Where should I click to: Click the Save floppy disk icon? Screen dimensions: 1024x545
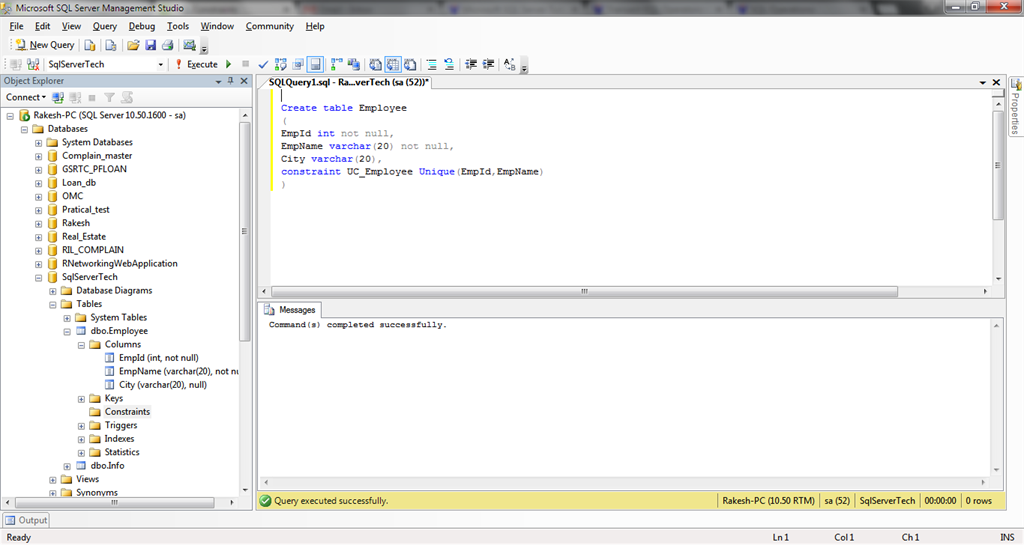click(x=150, y=45)
